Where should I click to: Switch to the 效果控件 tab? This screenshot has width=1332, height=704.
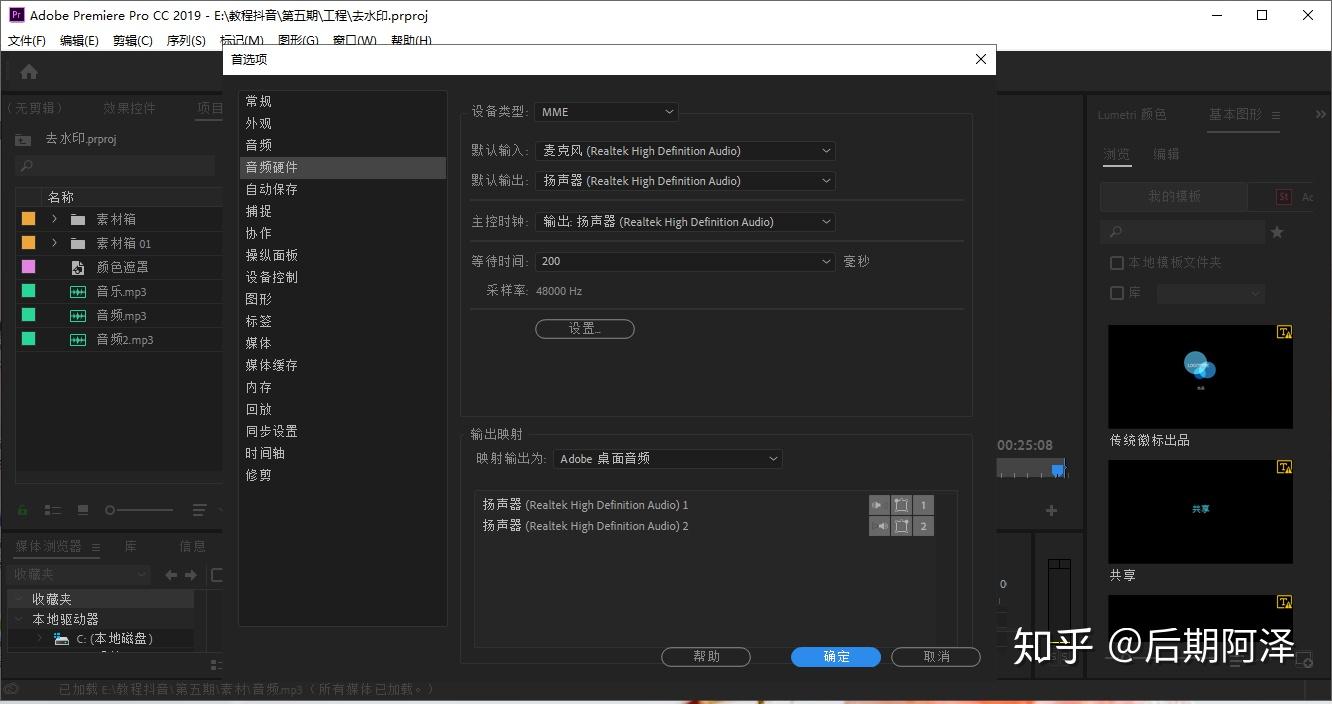pyautogui.click(x=129, y=108)
